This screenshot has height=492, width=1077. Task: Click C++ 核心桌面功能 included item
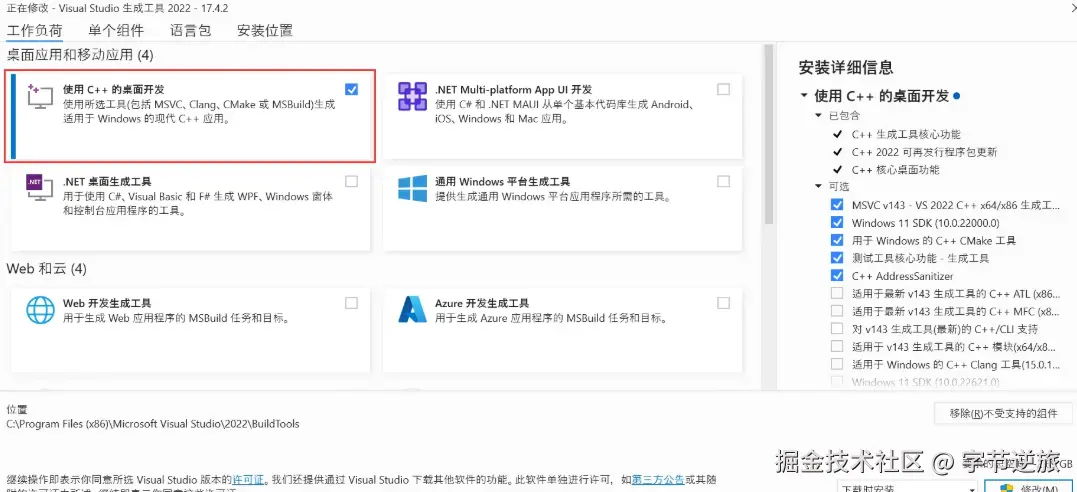[x=895, y=170]
